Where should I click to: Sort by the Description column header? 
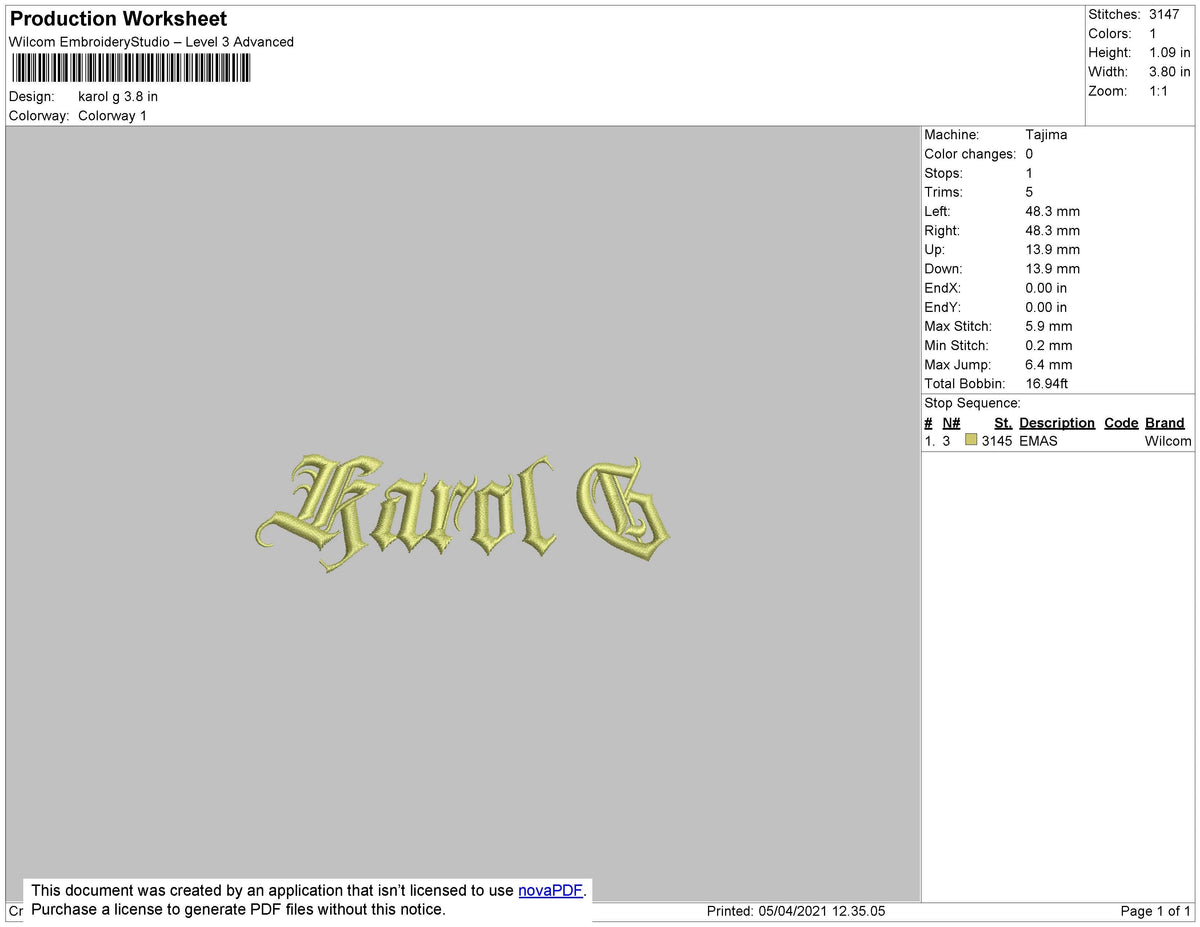click(1057, 422)
